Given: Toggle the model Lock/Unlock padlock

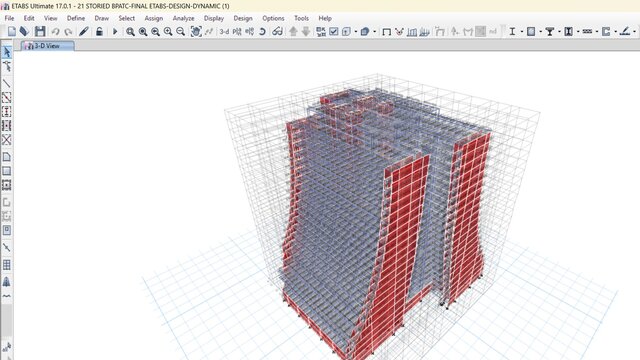Looking at the screenshot, I should pyautogui.click(x=99, y=31).
